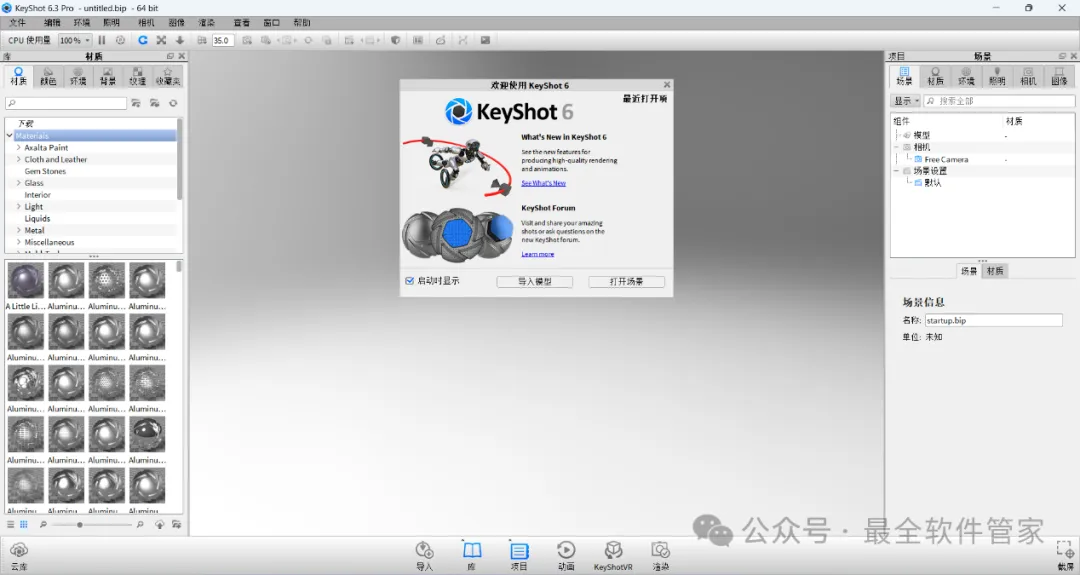Click the Screenshot (截屏) icon at bottom right
The image size is (1080, 575).
[1065, 555]
